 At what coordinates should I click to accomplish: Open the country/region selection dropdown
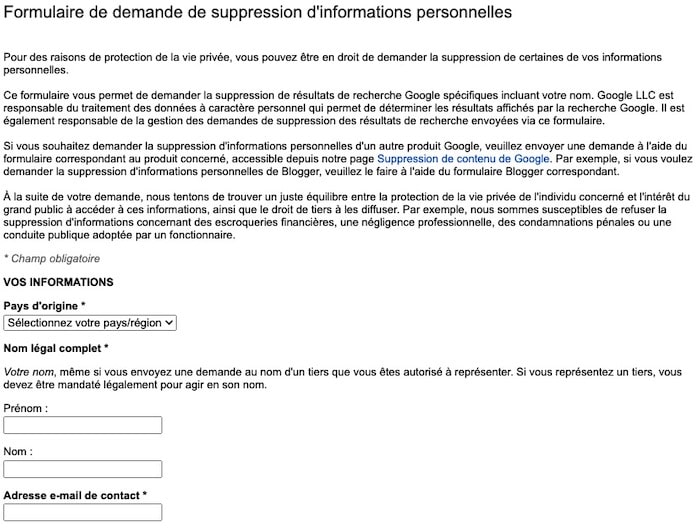pos(90,323)
